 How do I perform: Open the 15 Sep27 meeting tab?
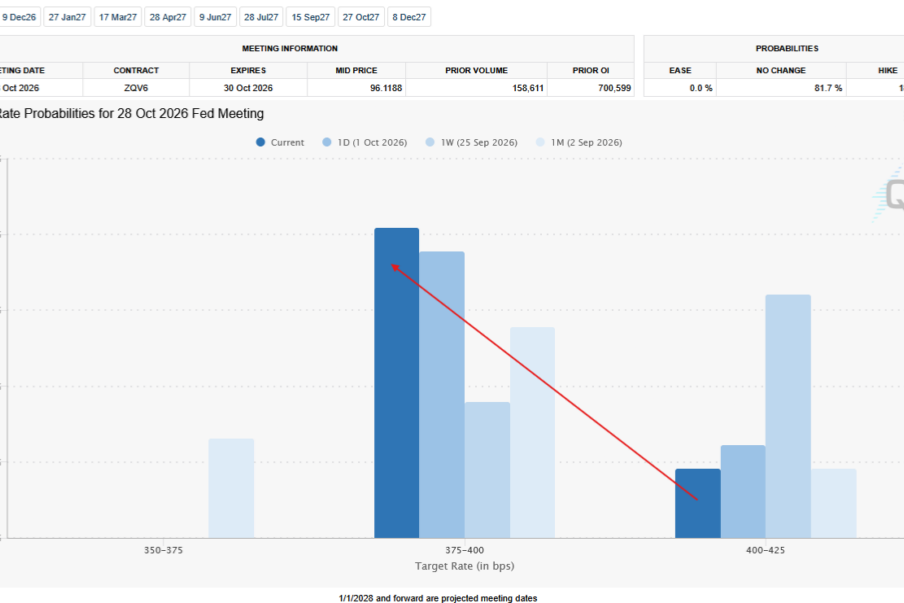[310, 17]
